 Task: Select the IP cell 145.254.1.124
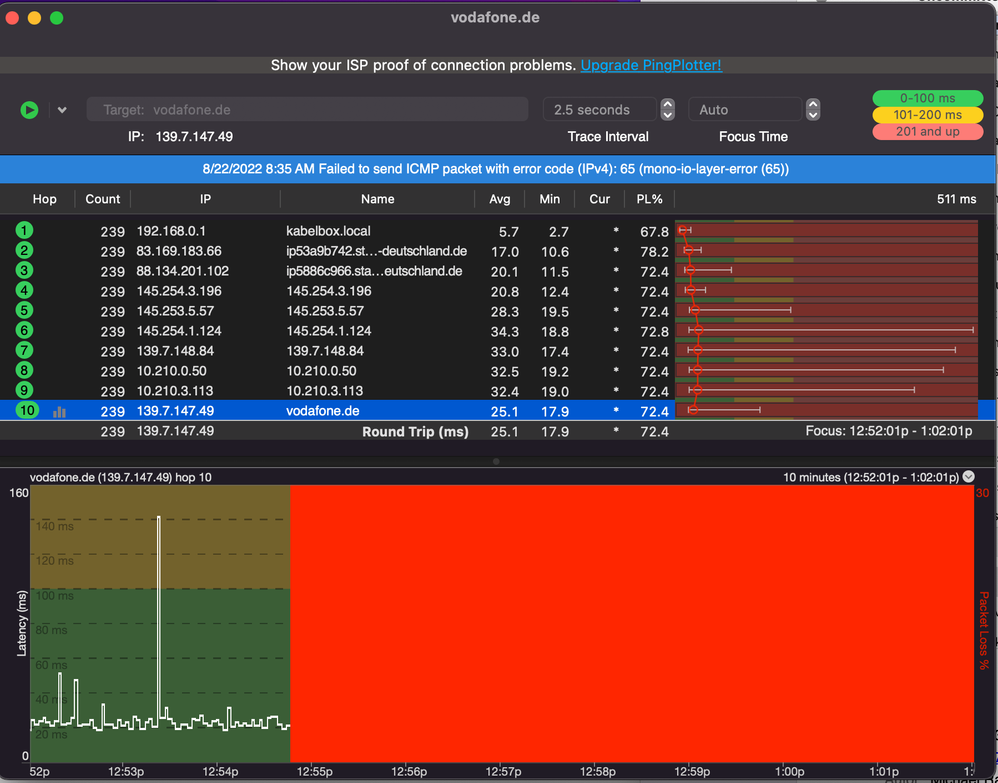coord(179,331)
